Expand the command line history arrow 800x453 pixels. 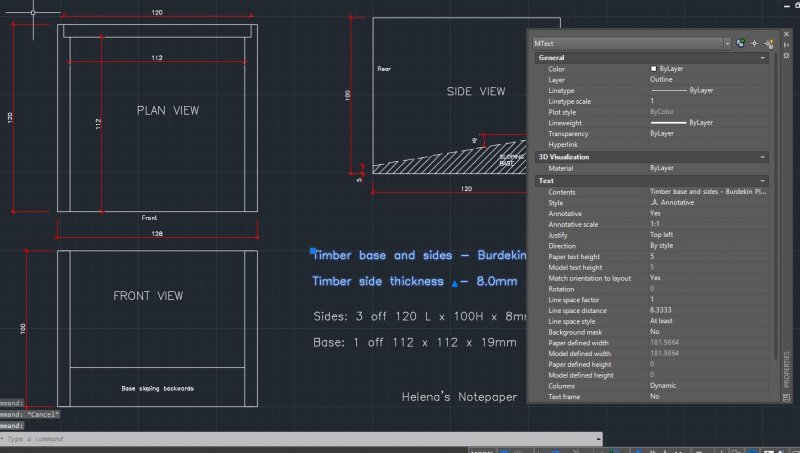pyautogui.click(x=598, y=439)
